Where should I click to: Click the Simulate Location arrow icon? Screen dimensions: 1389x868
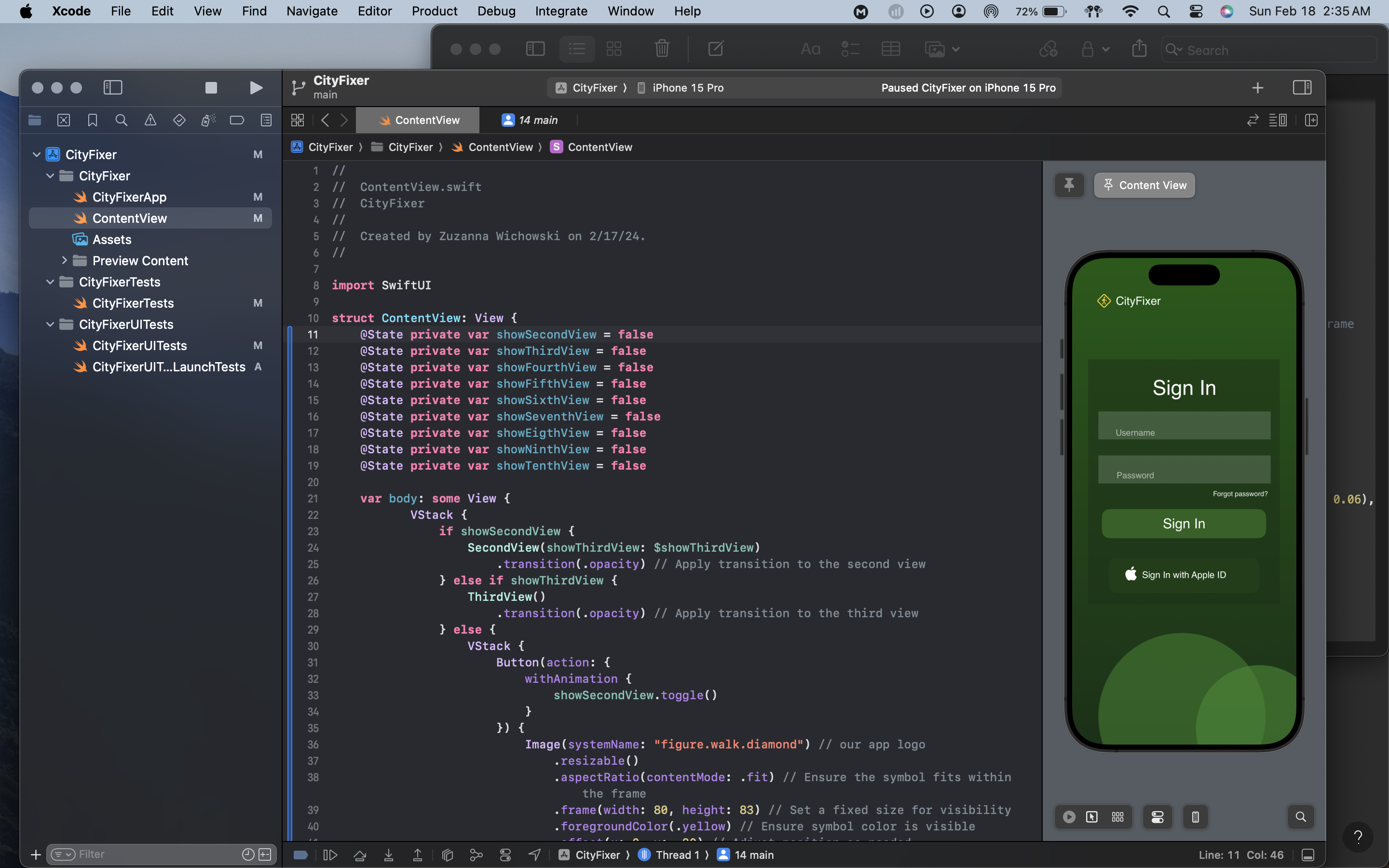pos(534,855)
